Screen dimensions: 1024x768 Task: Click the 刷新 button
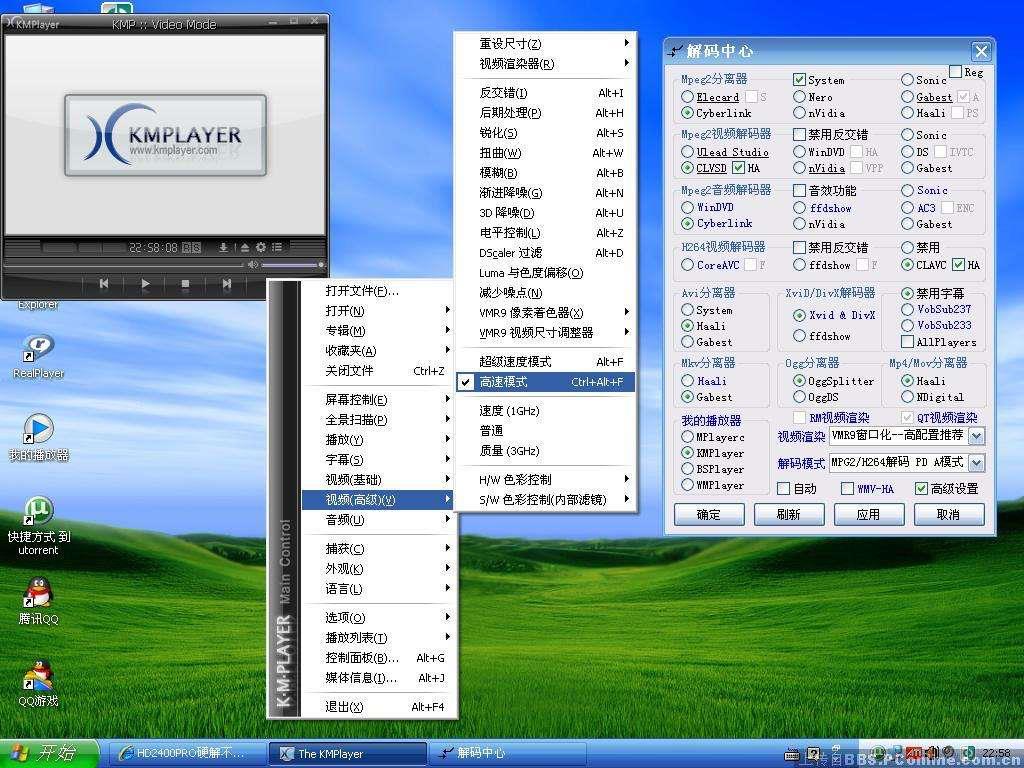tap(788, 514)
